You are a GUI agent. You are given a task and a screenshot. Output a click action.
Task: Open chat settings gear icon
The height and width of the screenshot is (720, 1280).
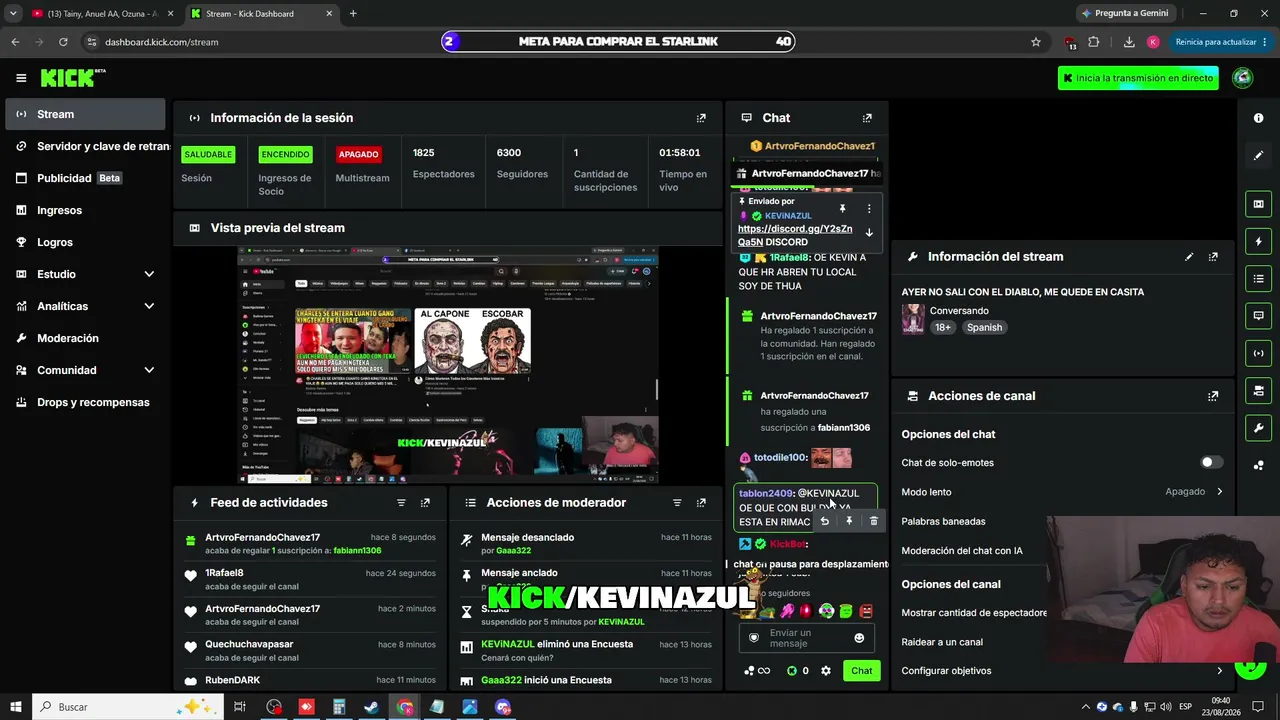tap(826, 671)
